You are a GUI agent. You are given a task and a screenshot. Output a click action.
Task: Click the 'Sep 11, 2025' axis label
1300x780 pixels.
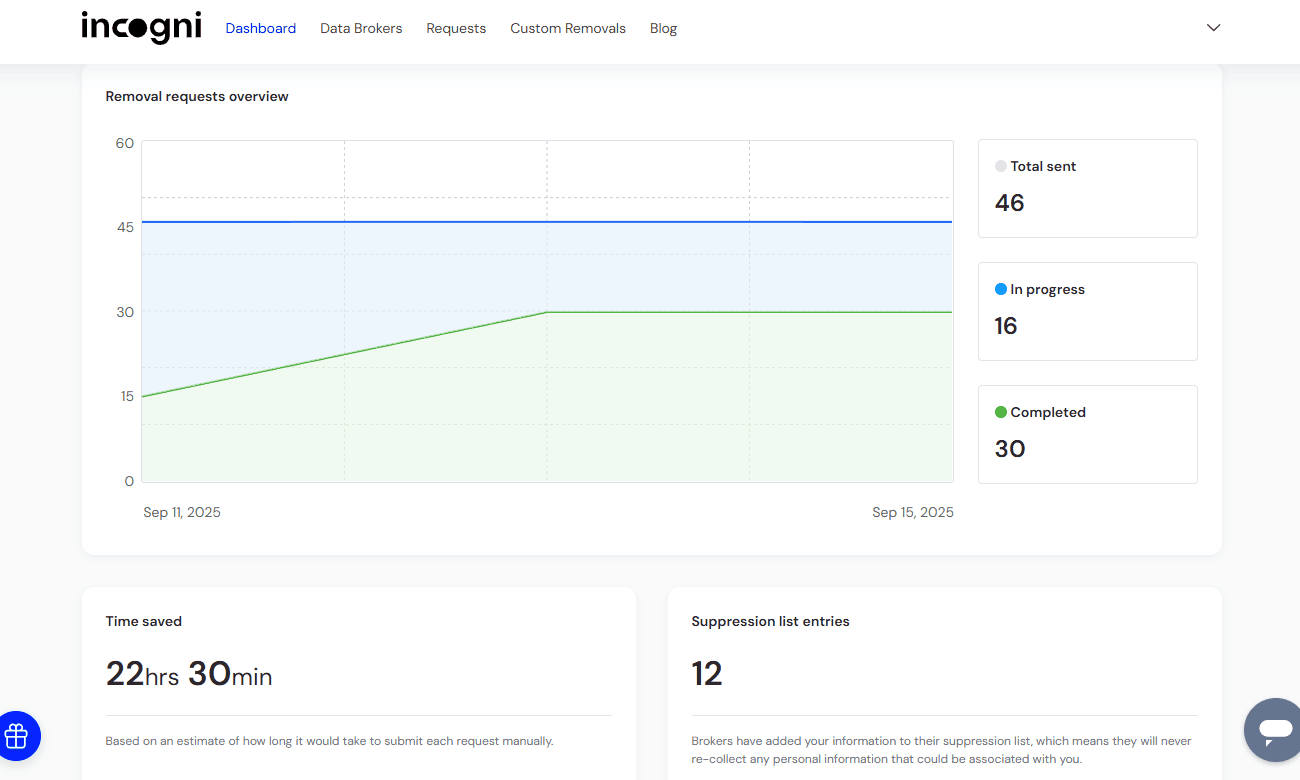(182, 512)
